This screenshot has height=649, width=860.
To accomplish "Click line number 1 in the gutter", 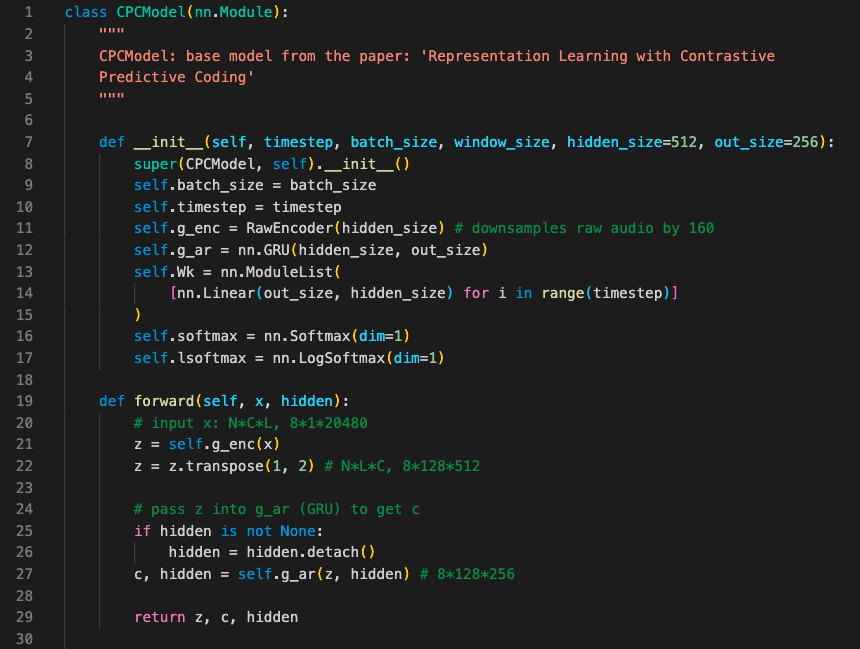I will pos(29,12).
